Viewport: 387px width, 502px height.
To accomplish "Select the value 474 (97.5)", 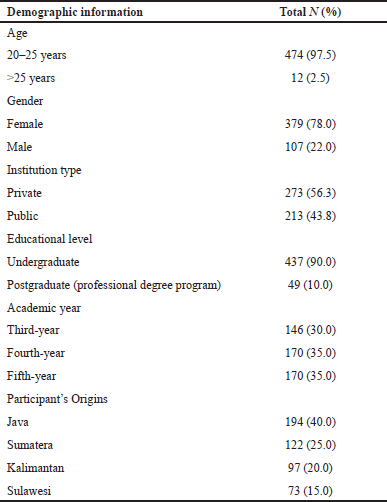I will tap(310, 55).
